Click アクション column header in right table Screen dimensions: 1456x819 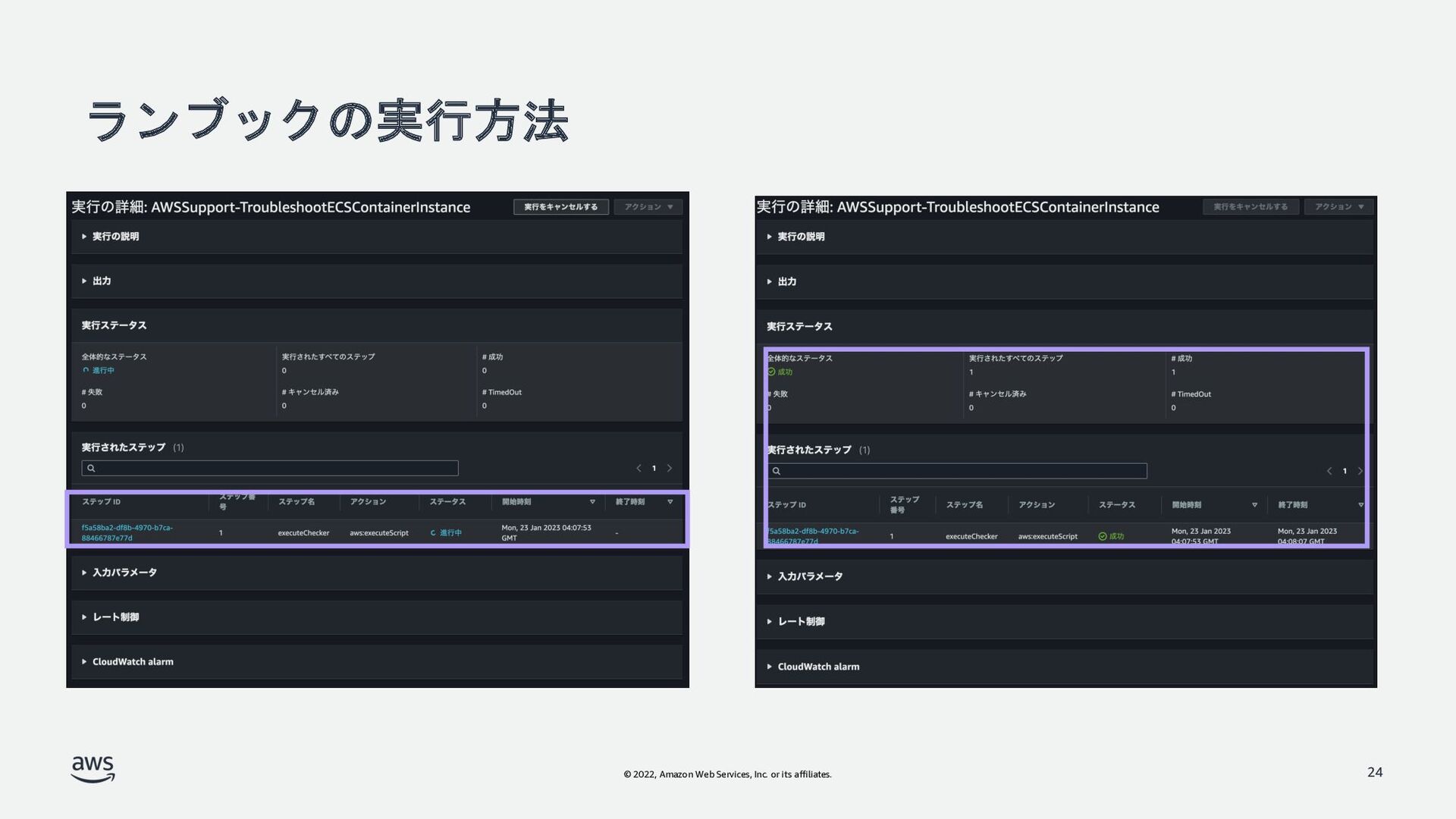[x=1037, y=505]
